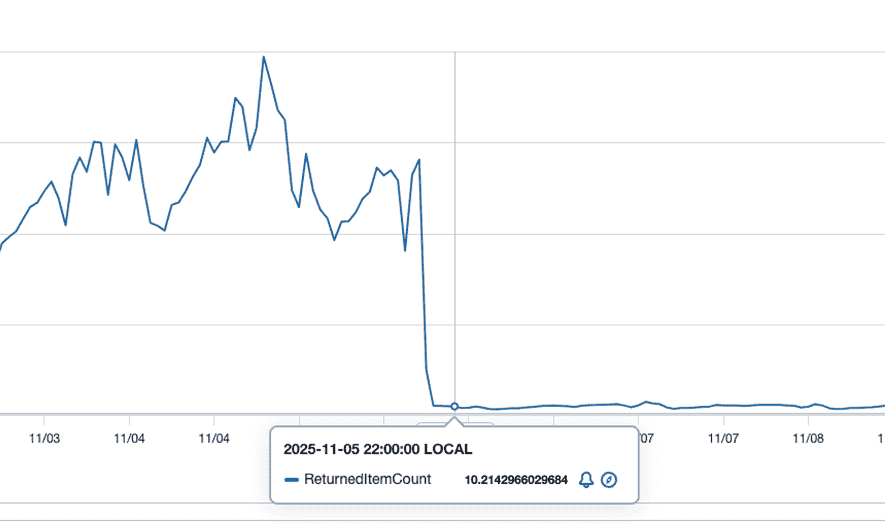Screen dimensions: 885x525
Task: Click the alarm bell icon in the tooltip
Action: pos(587,480)
